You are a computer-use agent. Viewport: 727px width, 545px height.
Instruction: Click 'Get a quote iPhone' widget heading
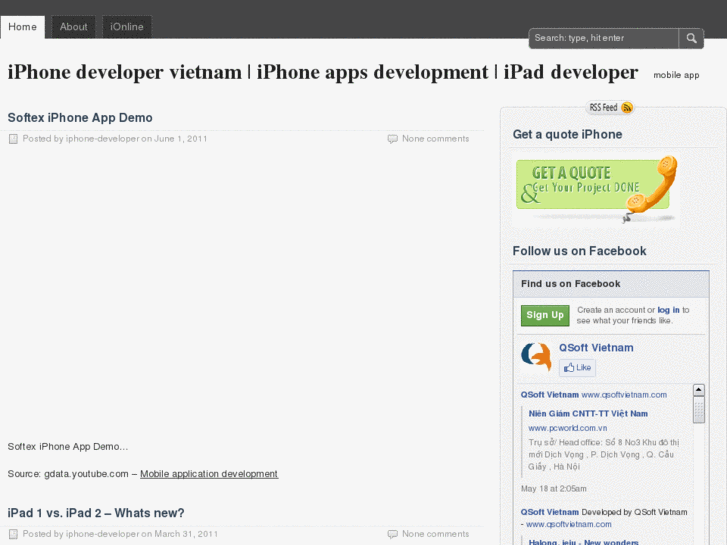tap(567, 135)
